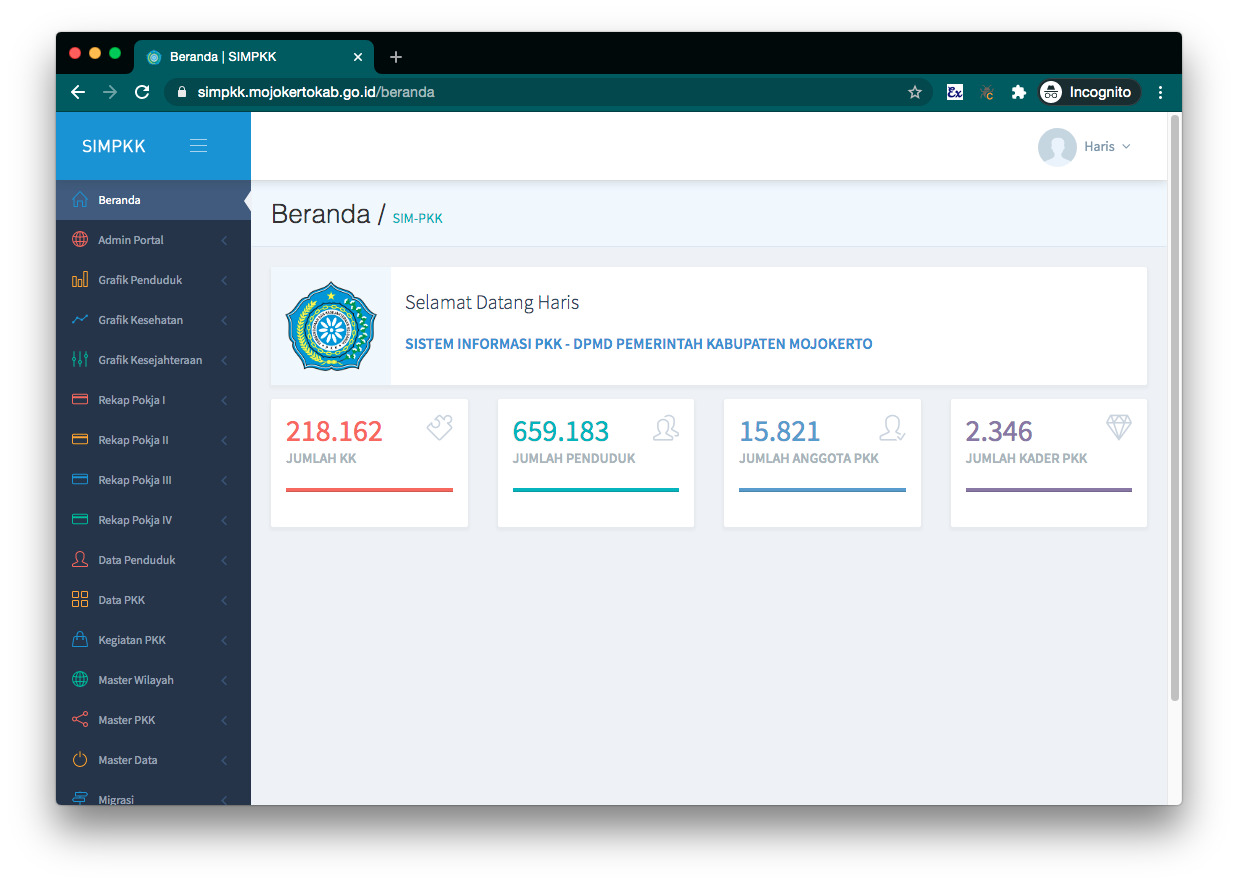This screenshot has width=1238, height=885.
Task: Click the Beranda home icon in sidebar
Action: 80,200
